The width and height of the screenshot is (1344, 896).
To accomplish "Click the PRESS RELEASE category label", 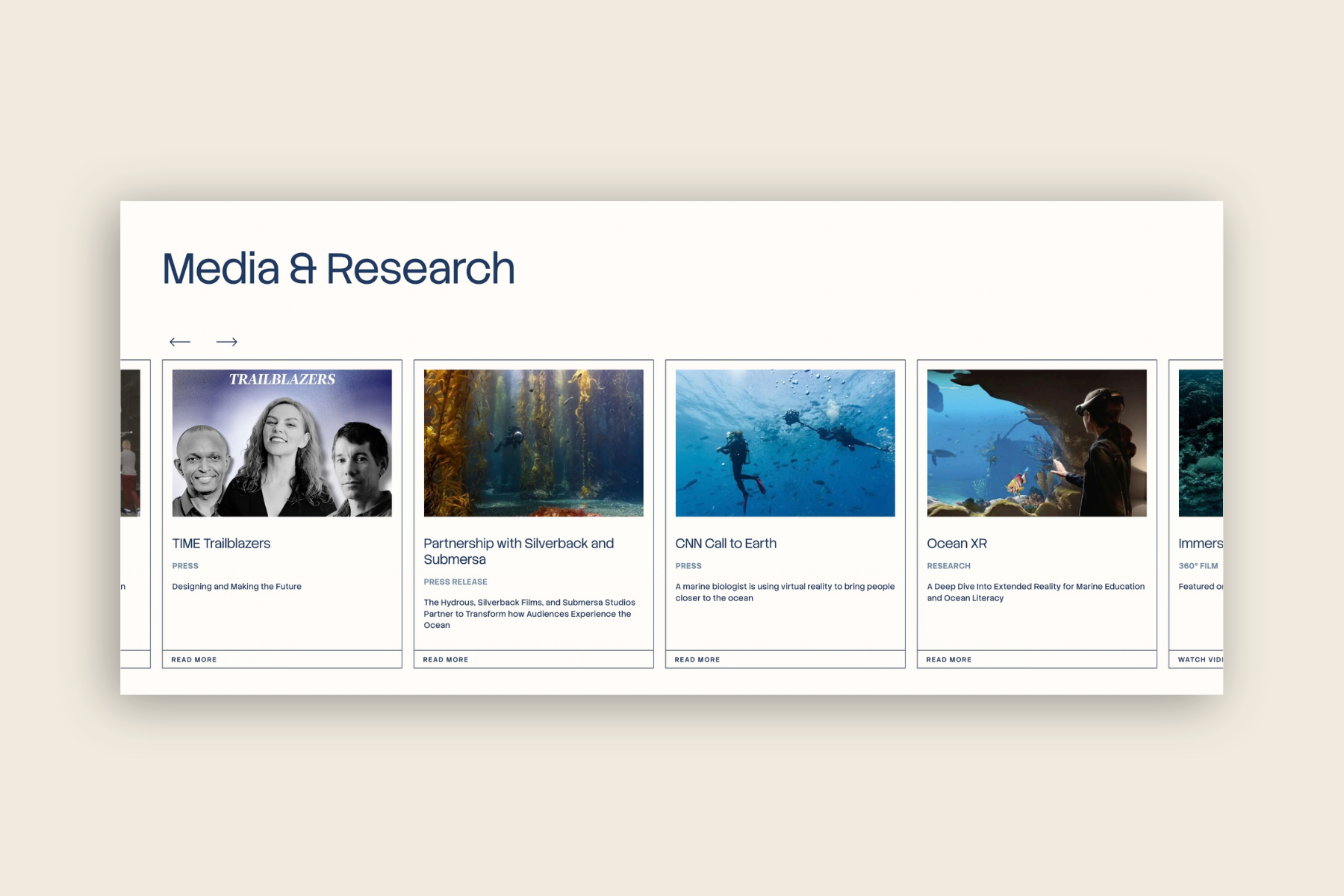I will tap(455, 582).
